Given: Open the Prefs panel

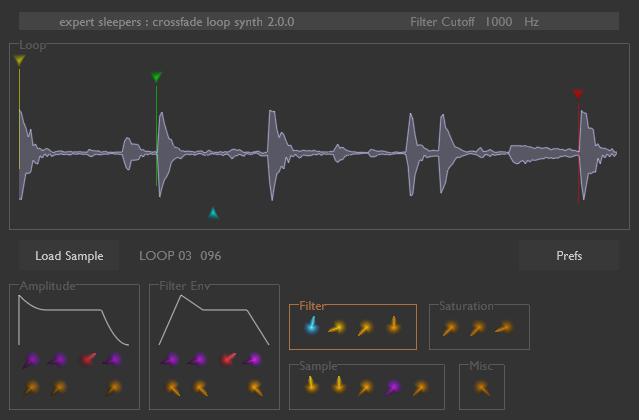Looking at the screenshot, I should (569, 255).
